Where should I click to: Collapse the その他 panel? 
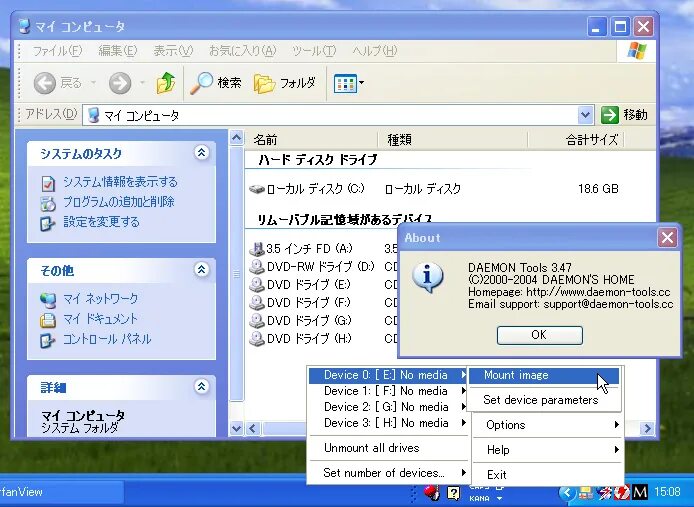click(x=201, y=270)
